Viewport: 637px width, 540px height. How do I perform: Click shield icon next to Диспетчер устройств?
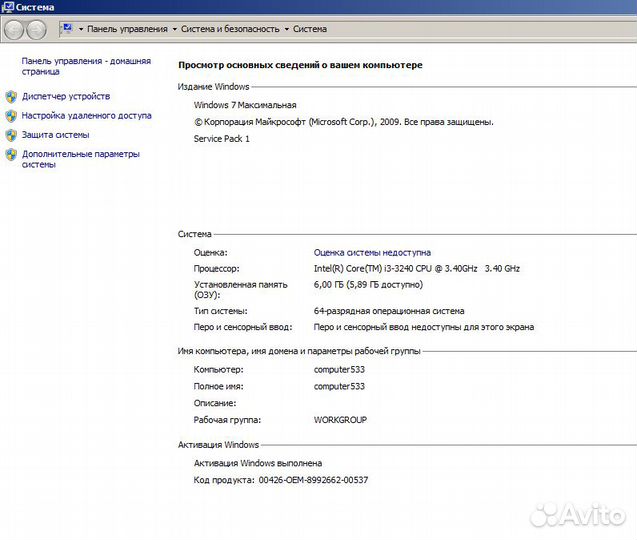pos(11,97)
